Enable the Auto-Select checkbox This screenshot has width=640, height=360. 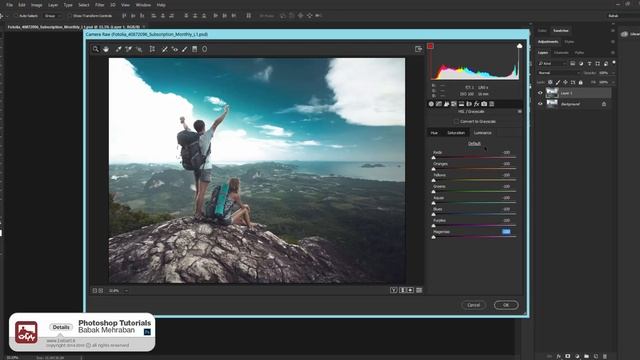(x=16, y=16)
